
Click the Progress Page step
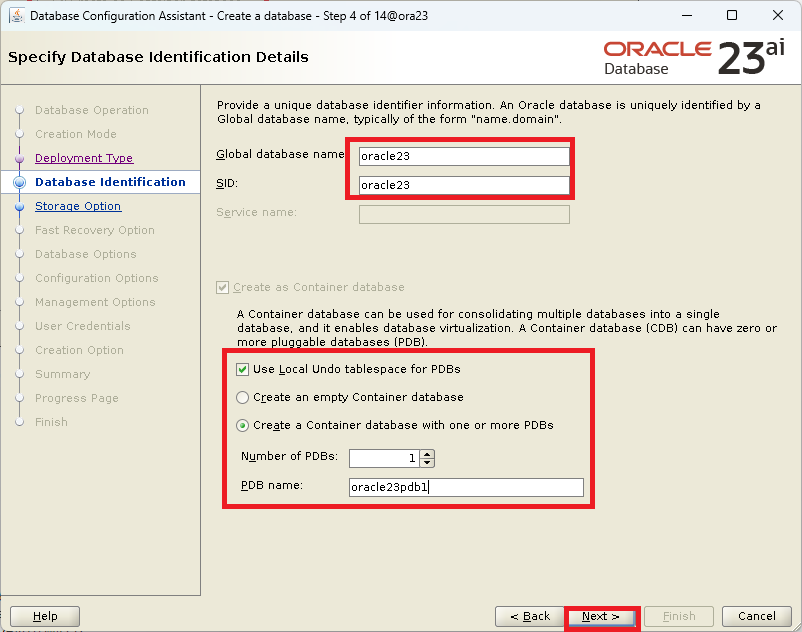[x=77, y=398]
